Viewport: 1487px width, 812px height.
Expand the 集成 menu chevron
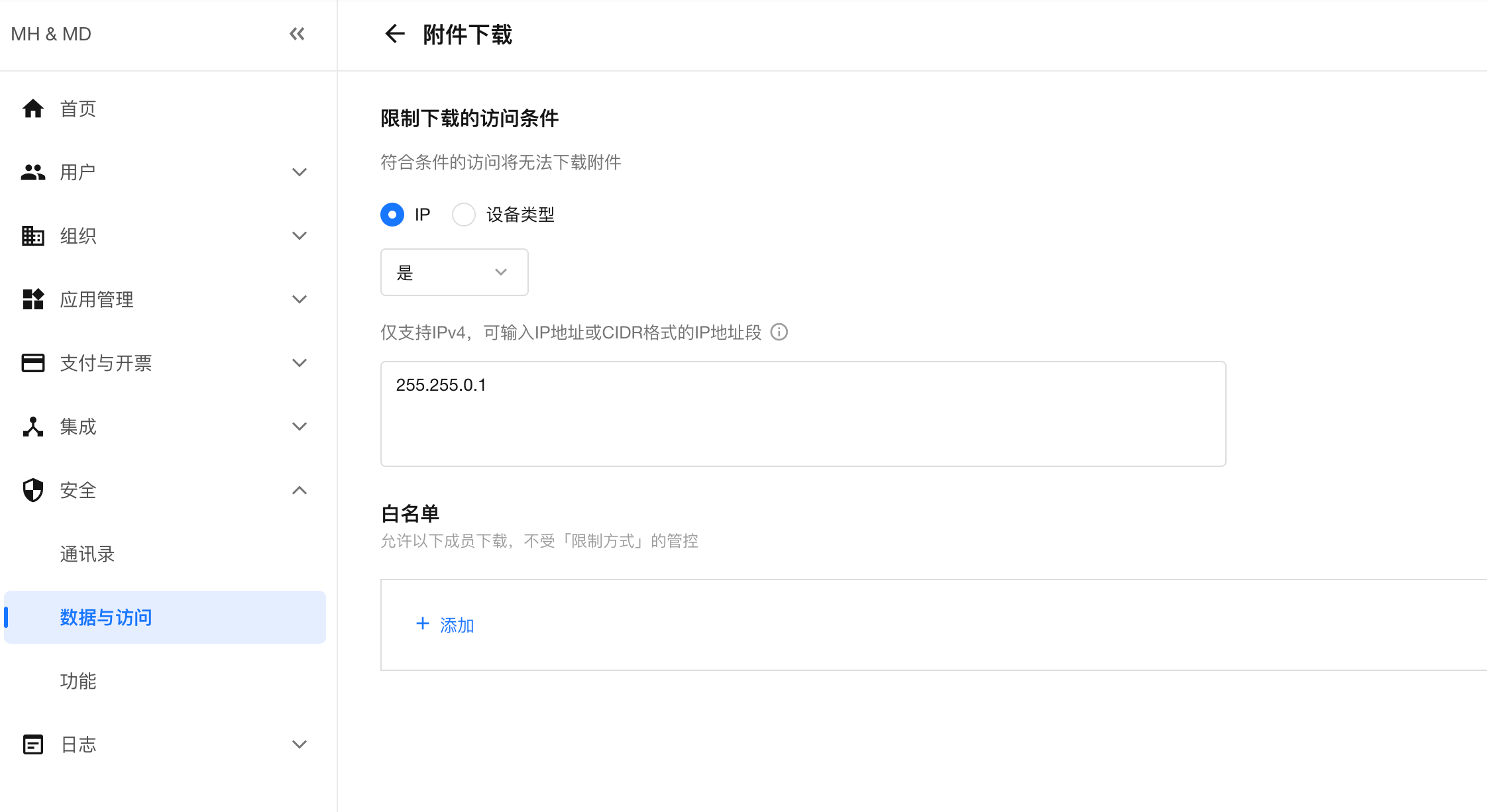pyautogui.click(x=300, y=427)
